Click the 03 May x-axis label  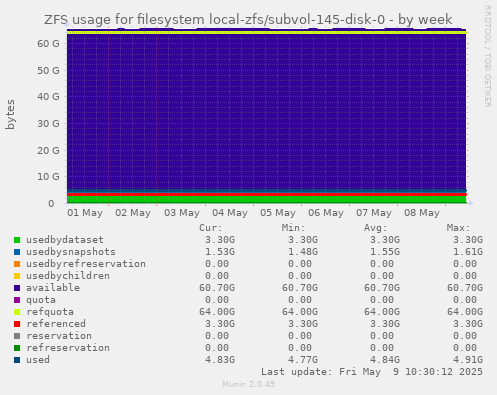point(182,213)
